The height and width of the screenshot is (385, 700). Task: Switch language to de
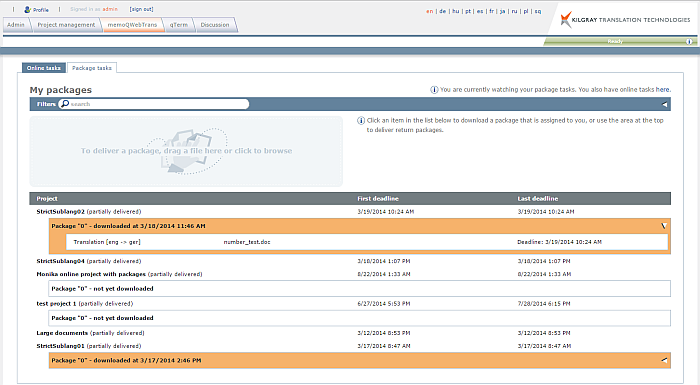(x=442, y=11)
